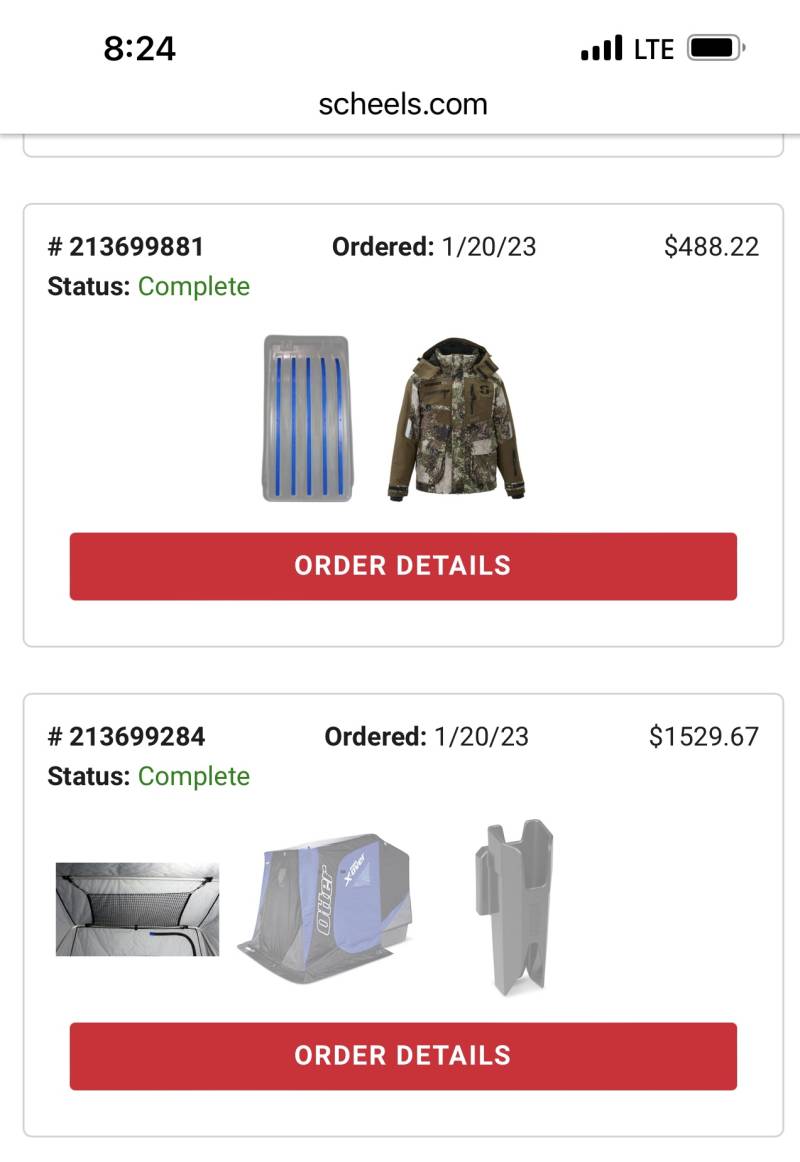
Task: Tap the cellular signal bars icon
Action: 601,48
